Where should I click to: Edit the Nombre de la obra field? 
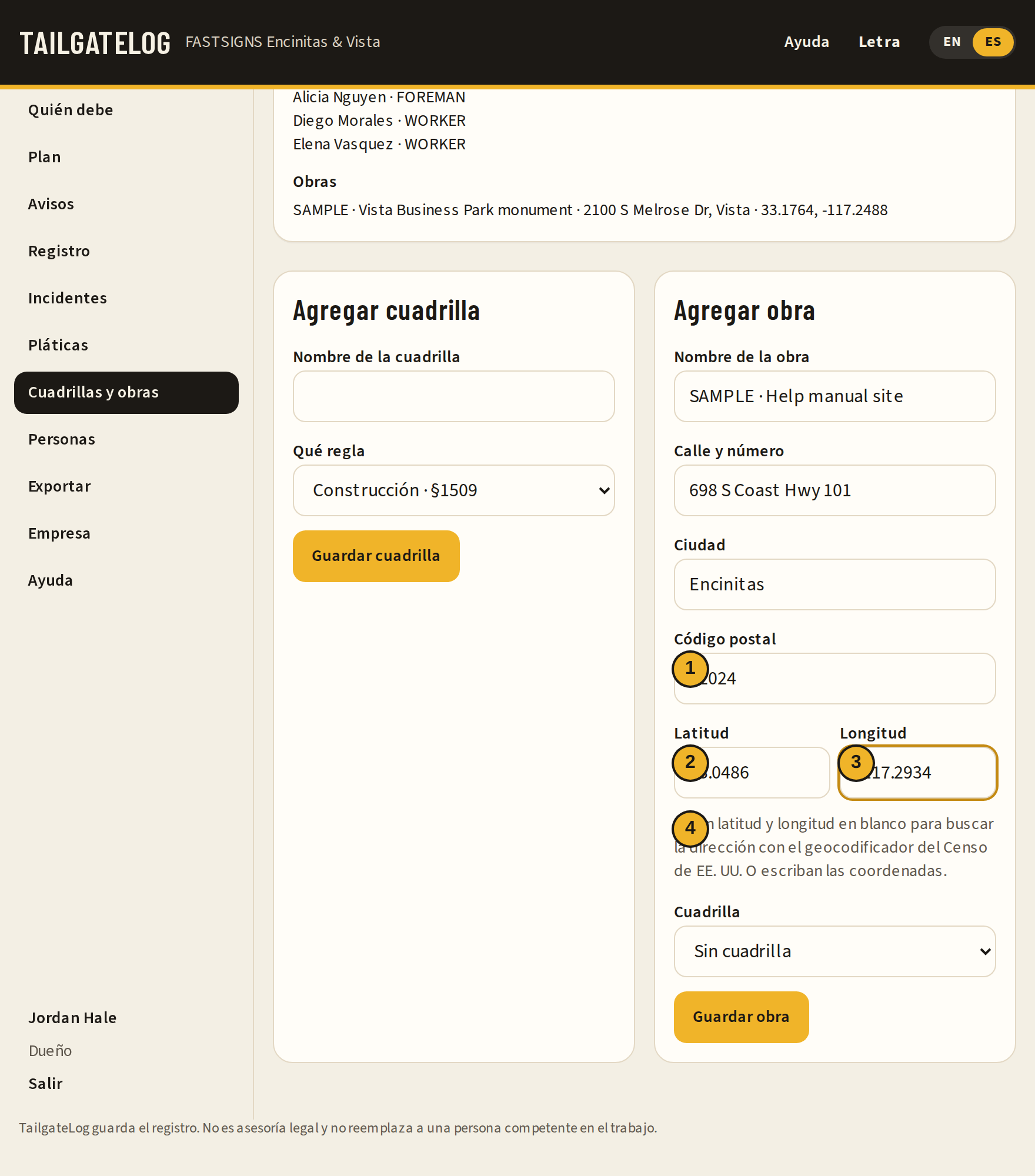click(835, 396)
